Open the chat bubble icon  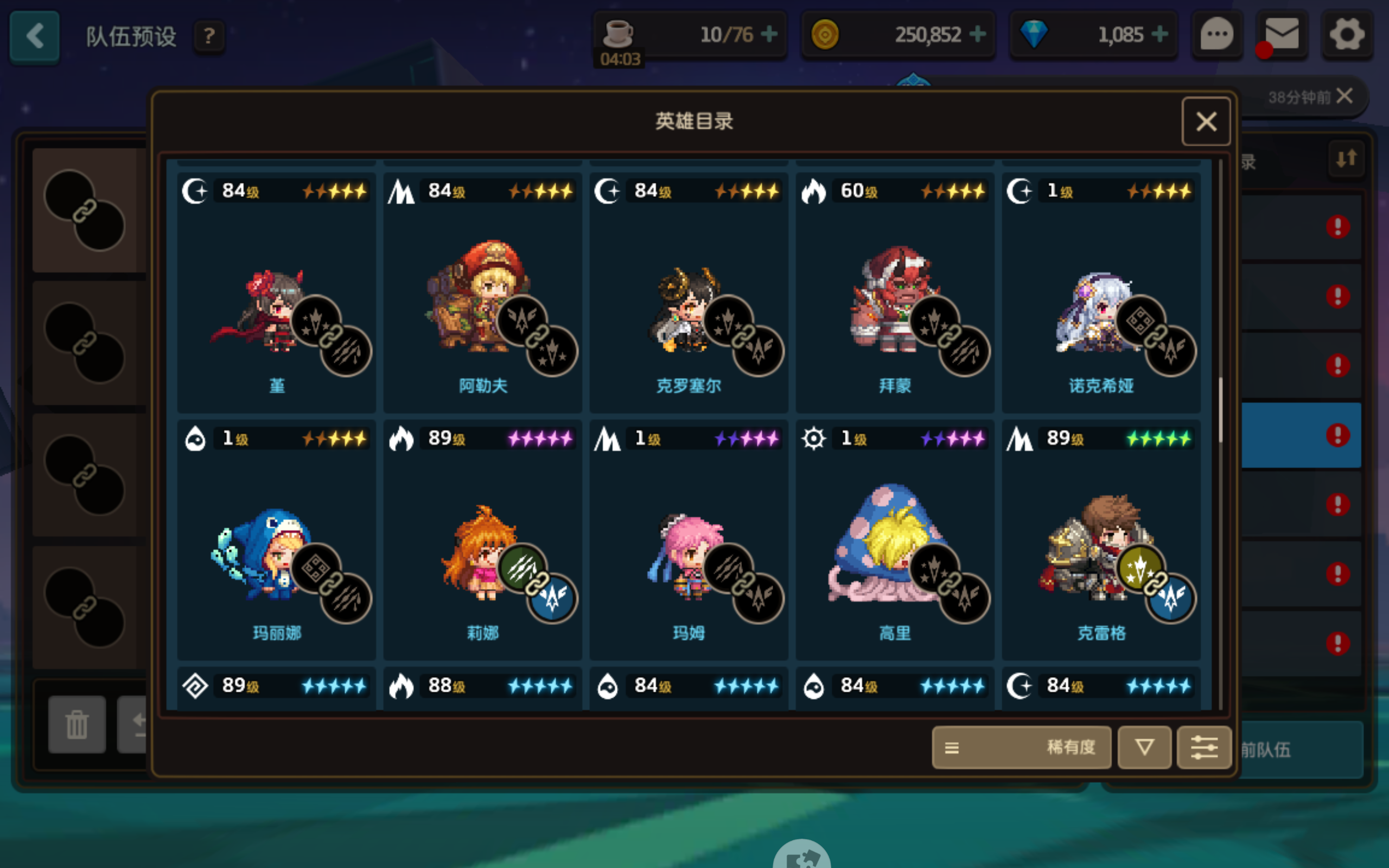point(1217,34)
